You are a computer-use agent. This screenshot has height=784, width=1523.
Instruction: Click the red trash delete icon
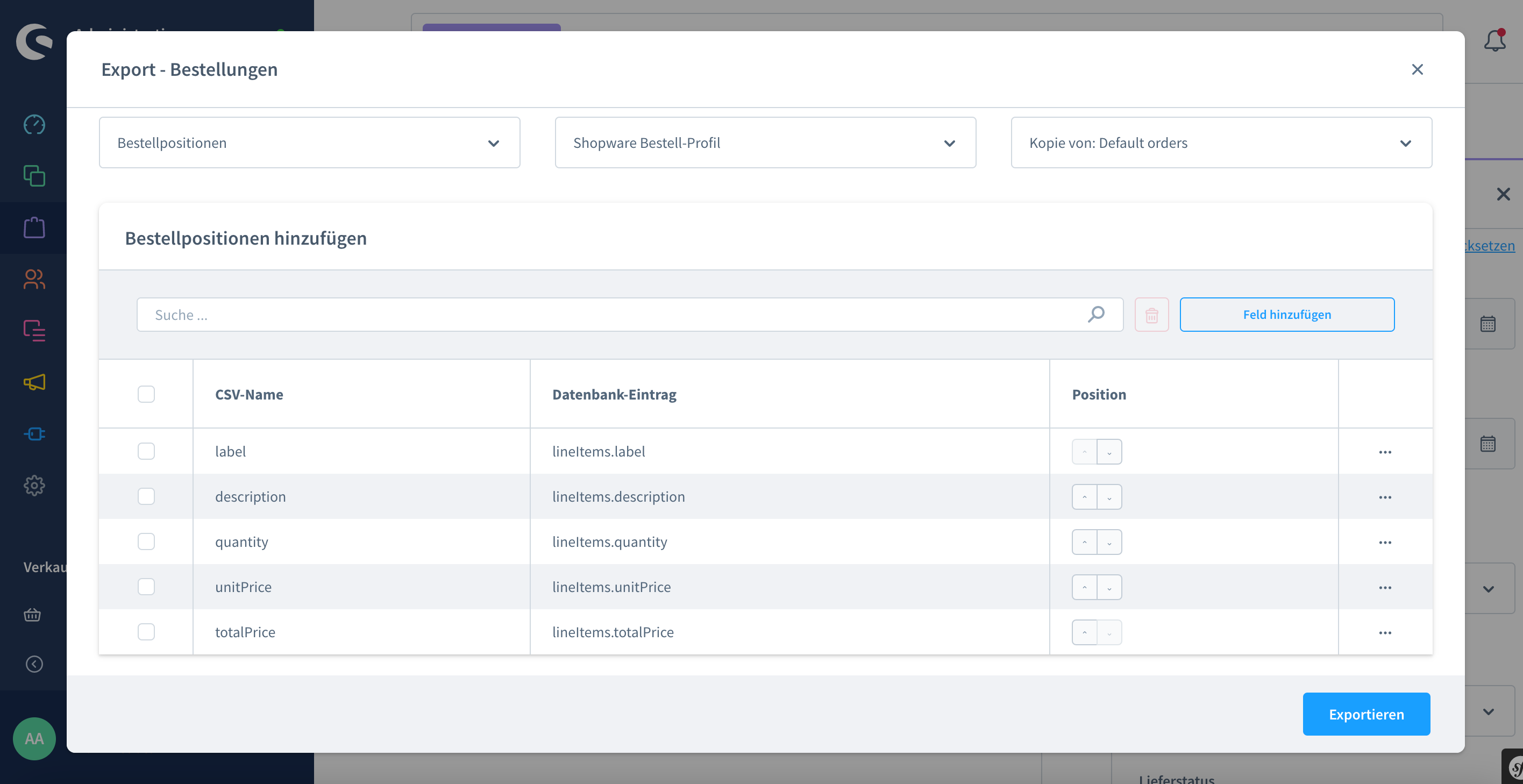click(1152, 315)
